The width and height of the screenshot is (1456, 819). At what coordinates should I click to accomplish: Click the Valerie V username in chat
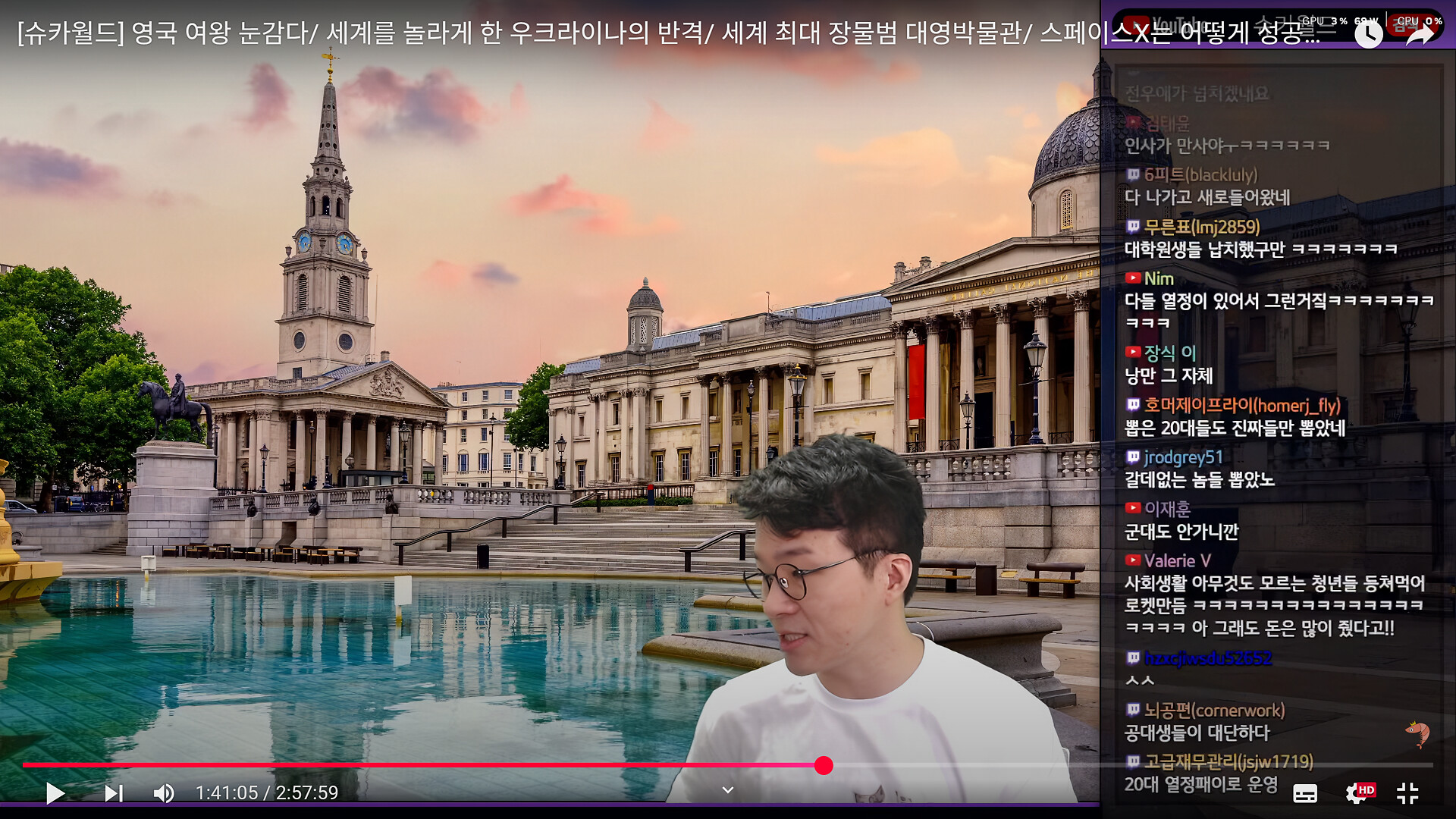[1177, 561]
